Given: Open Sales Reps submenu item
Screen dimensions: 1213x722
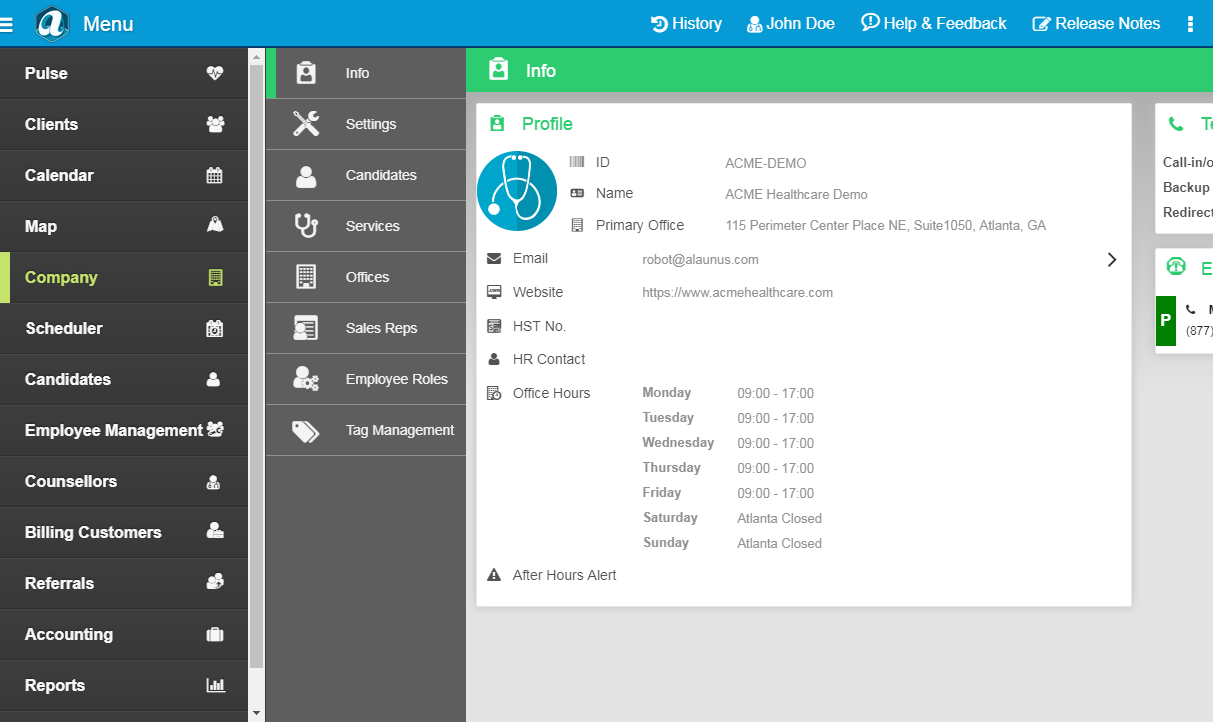Looking at the screenshot, I should pos(366,328).
